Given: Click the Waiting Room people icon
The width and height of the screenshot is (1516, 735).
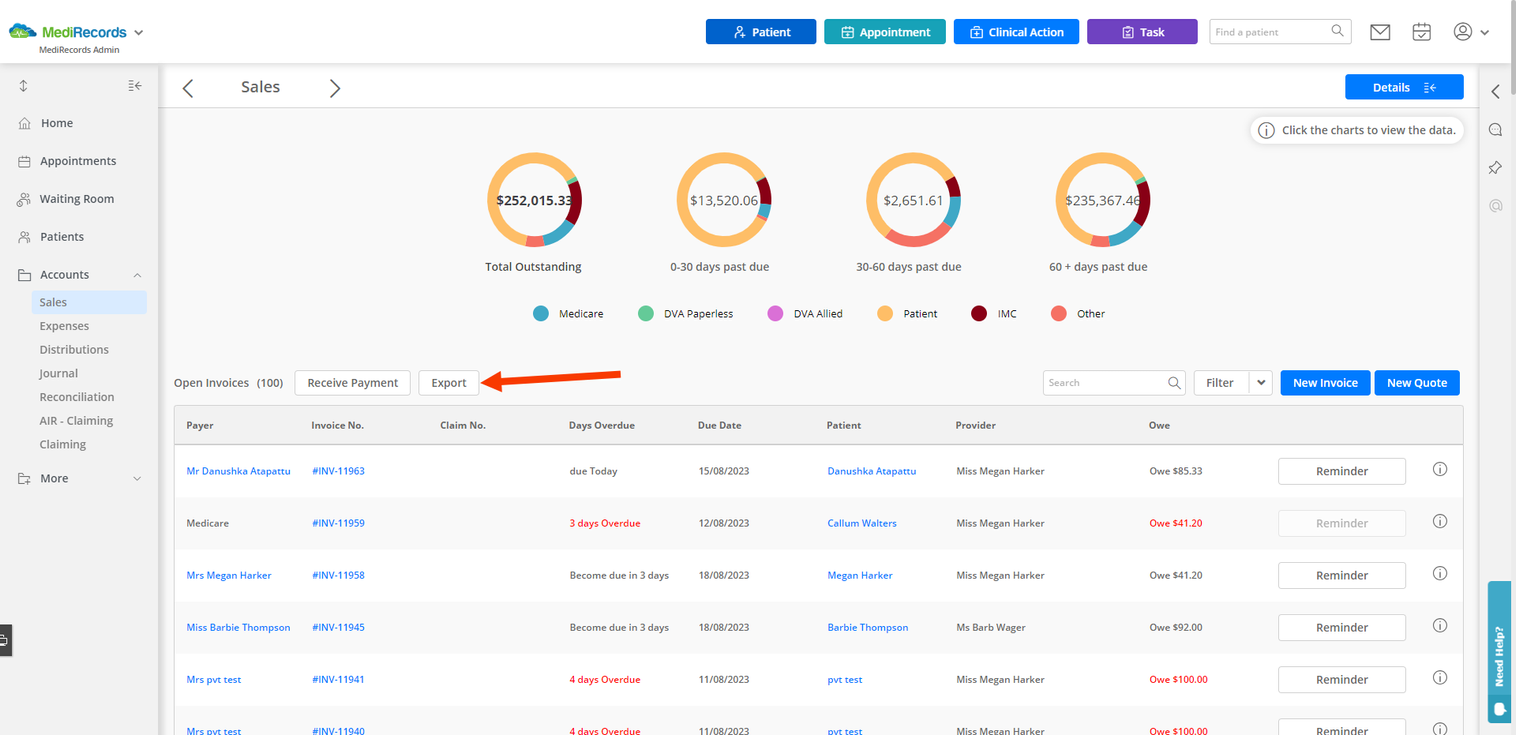Looking at the screenshot, I should coord(24,199).
